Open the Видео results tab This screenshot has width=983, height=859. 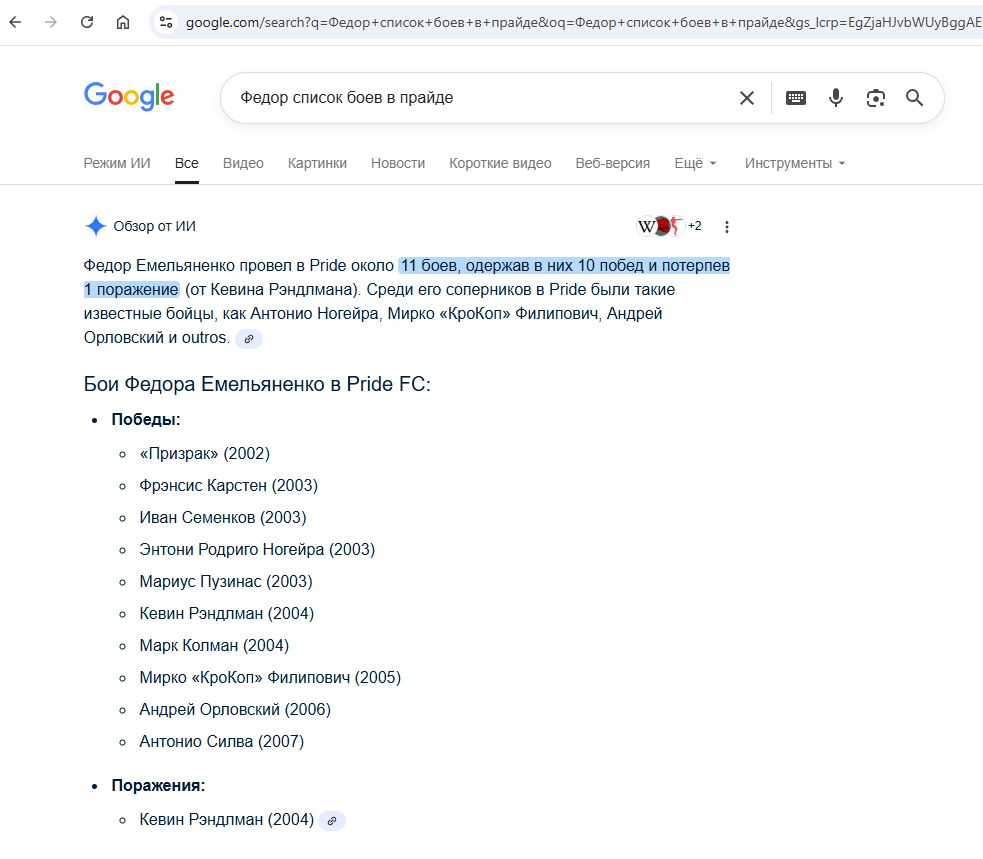point(243,163)
